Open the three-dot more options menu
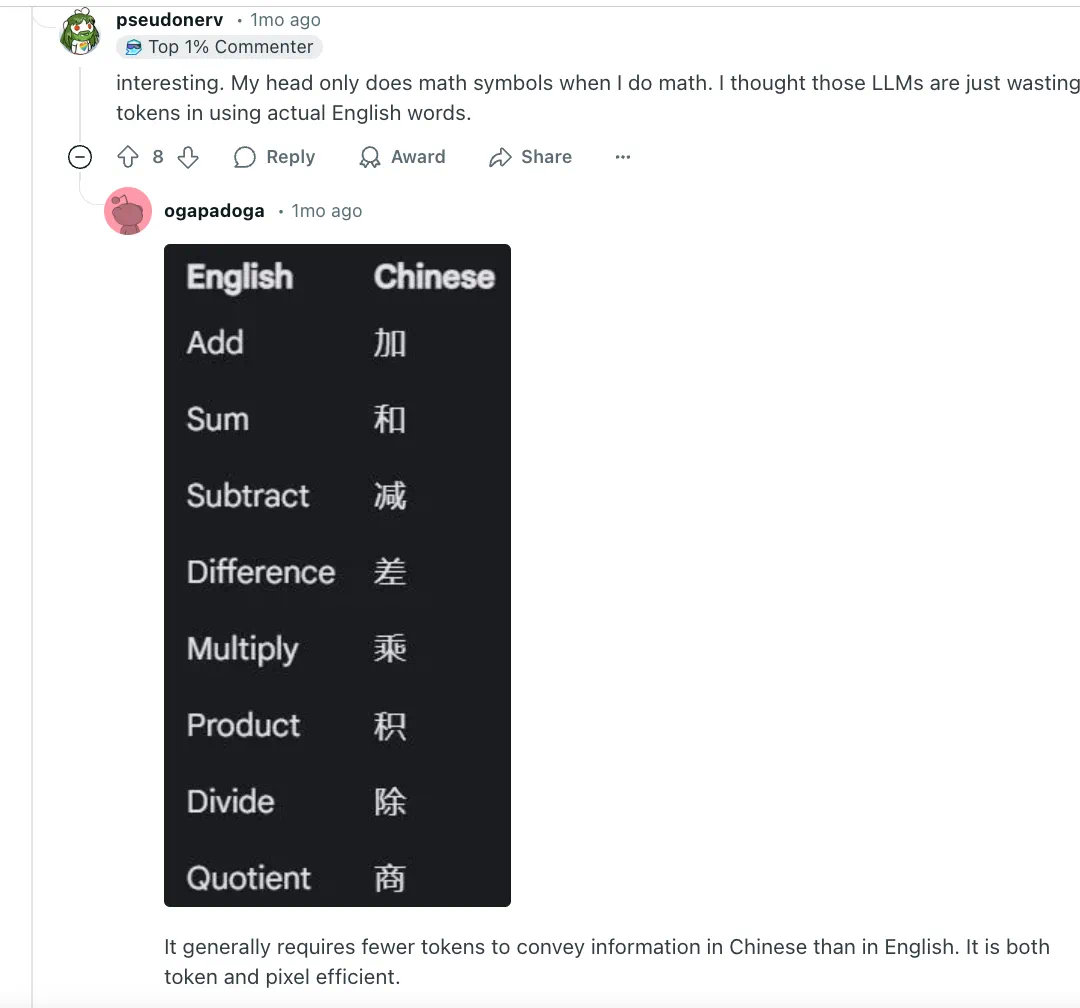 pos(623,157)
